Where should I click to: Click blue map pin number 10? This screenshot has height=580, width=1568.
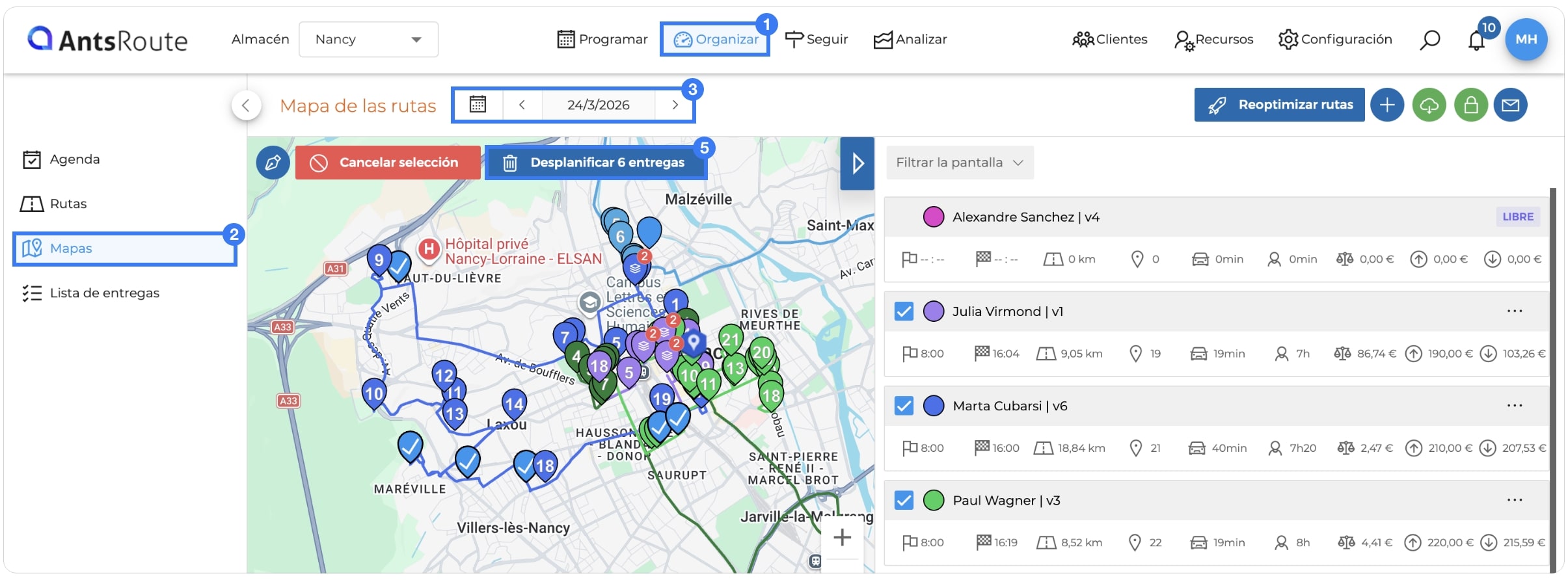(x=374, y=393)
